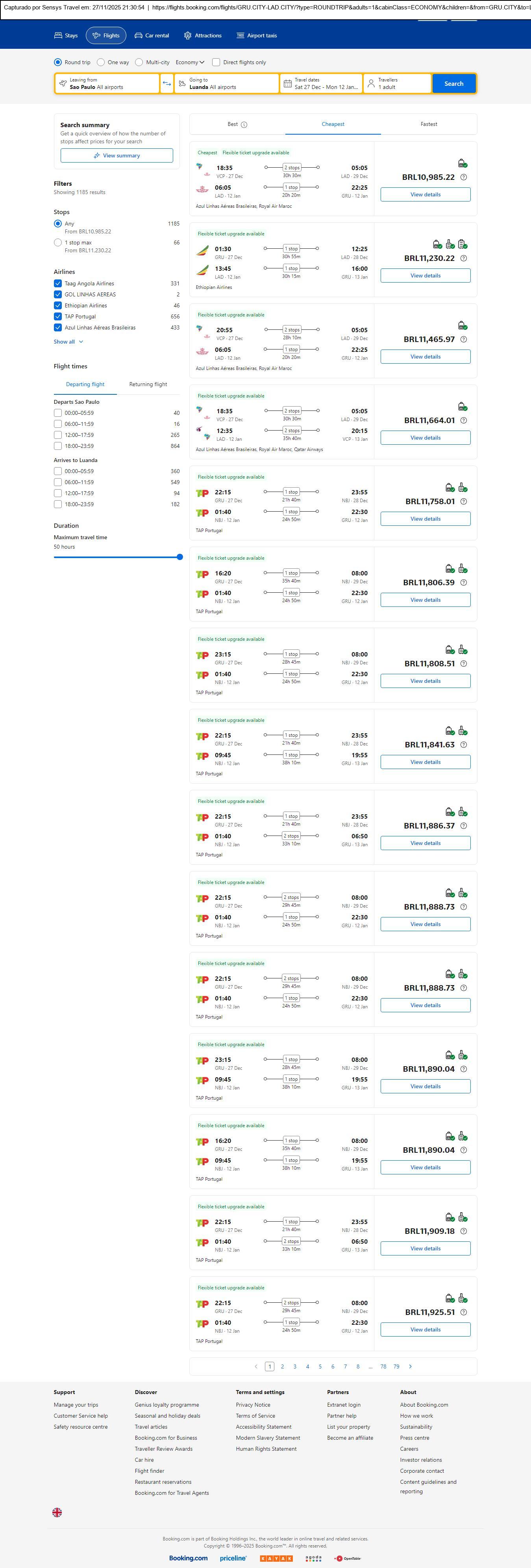Open the Economy cabin class dropdown
The height and width of the screenshot is (1568, 531).
[189, 62]
